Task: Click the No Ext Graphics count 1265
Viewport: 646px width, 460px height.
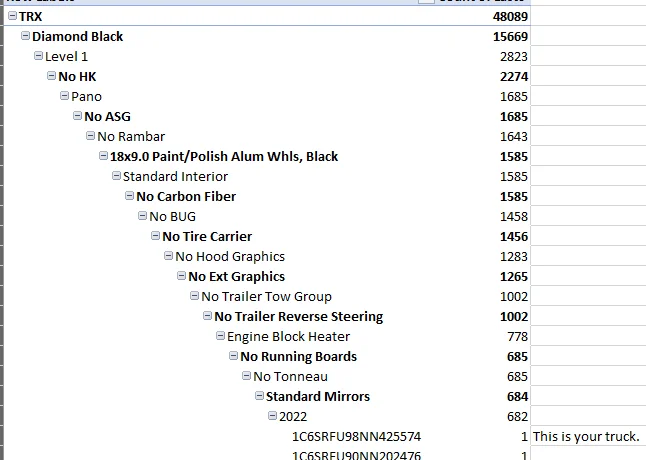Action: point(514,276)
